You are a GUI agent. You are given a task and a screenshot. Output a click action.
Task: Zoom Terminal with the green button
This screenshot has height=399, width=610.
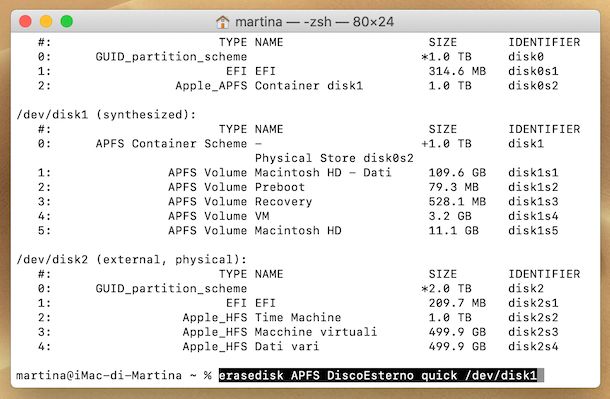click(x=67, y=21)
